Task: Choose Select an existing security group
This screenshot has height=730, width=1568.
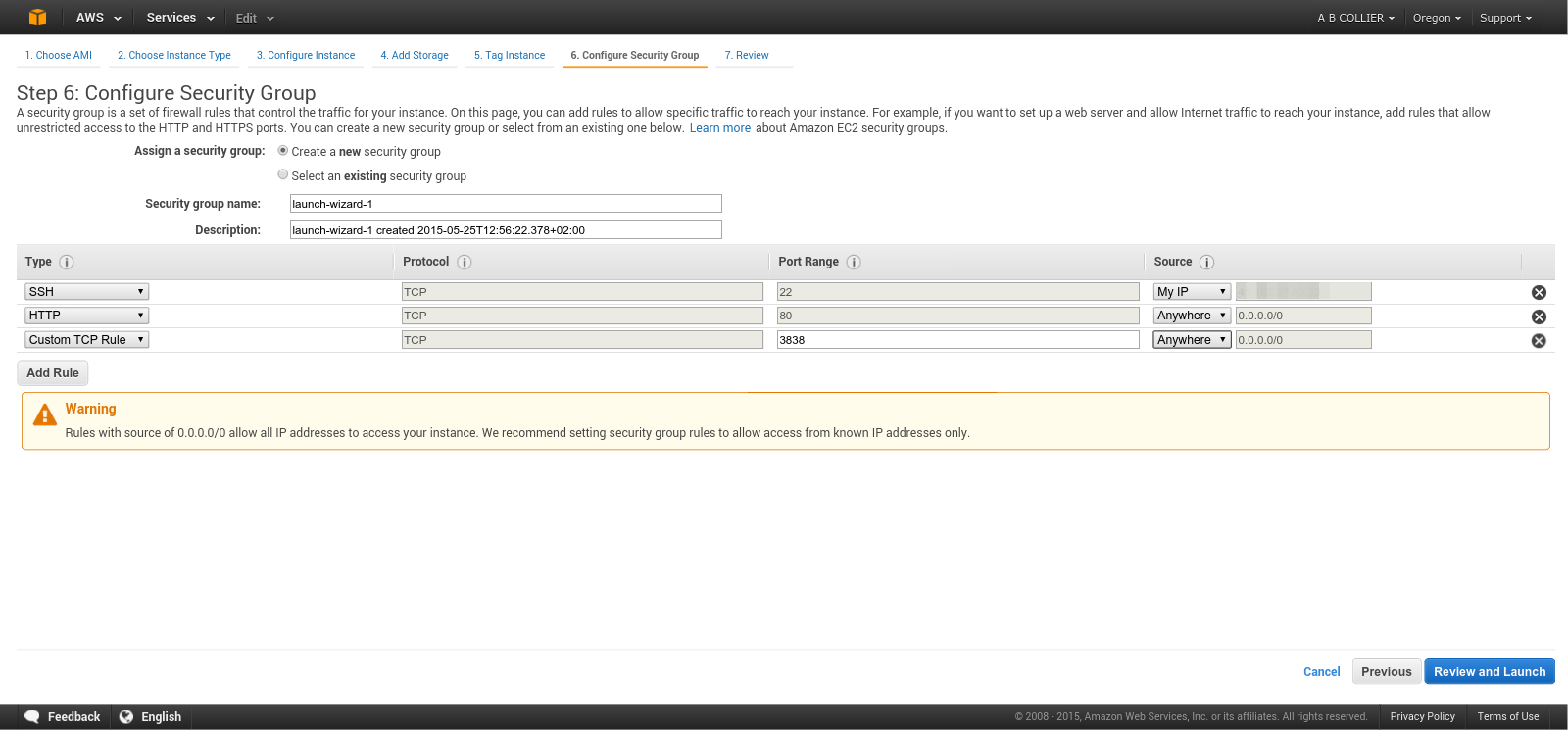Action: tap(283, 174)
